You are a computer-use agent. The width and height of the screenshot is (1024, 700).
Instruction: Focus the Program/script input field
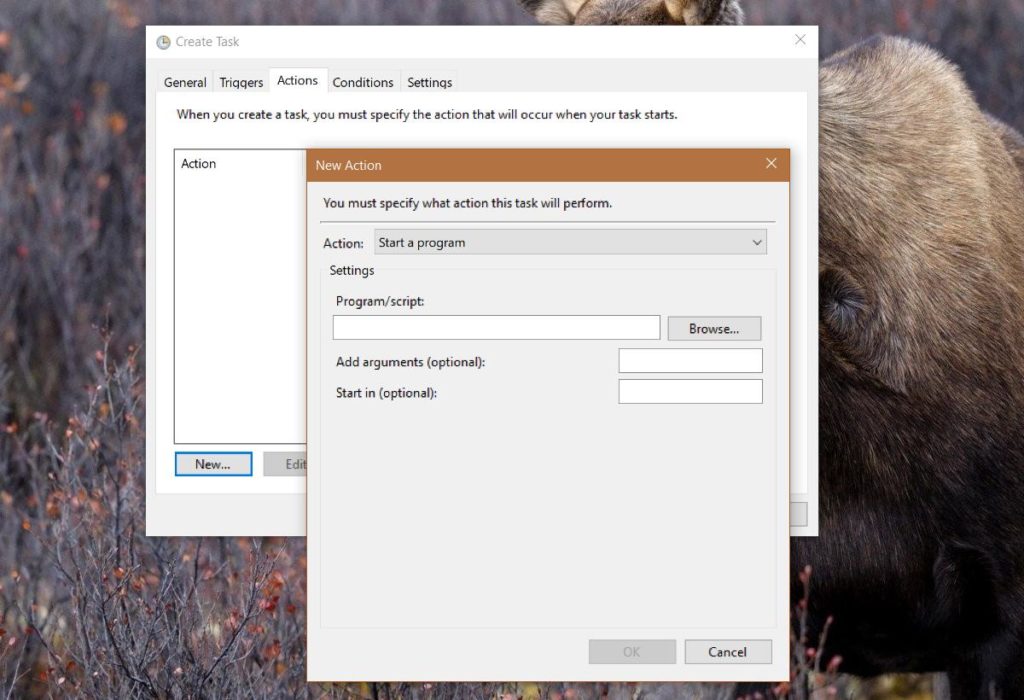495,327
